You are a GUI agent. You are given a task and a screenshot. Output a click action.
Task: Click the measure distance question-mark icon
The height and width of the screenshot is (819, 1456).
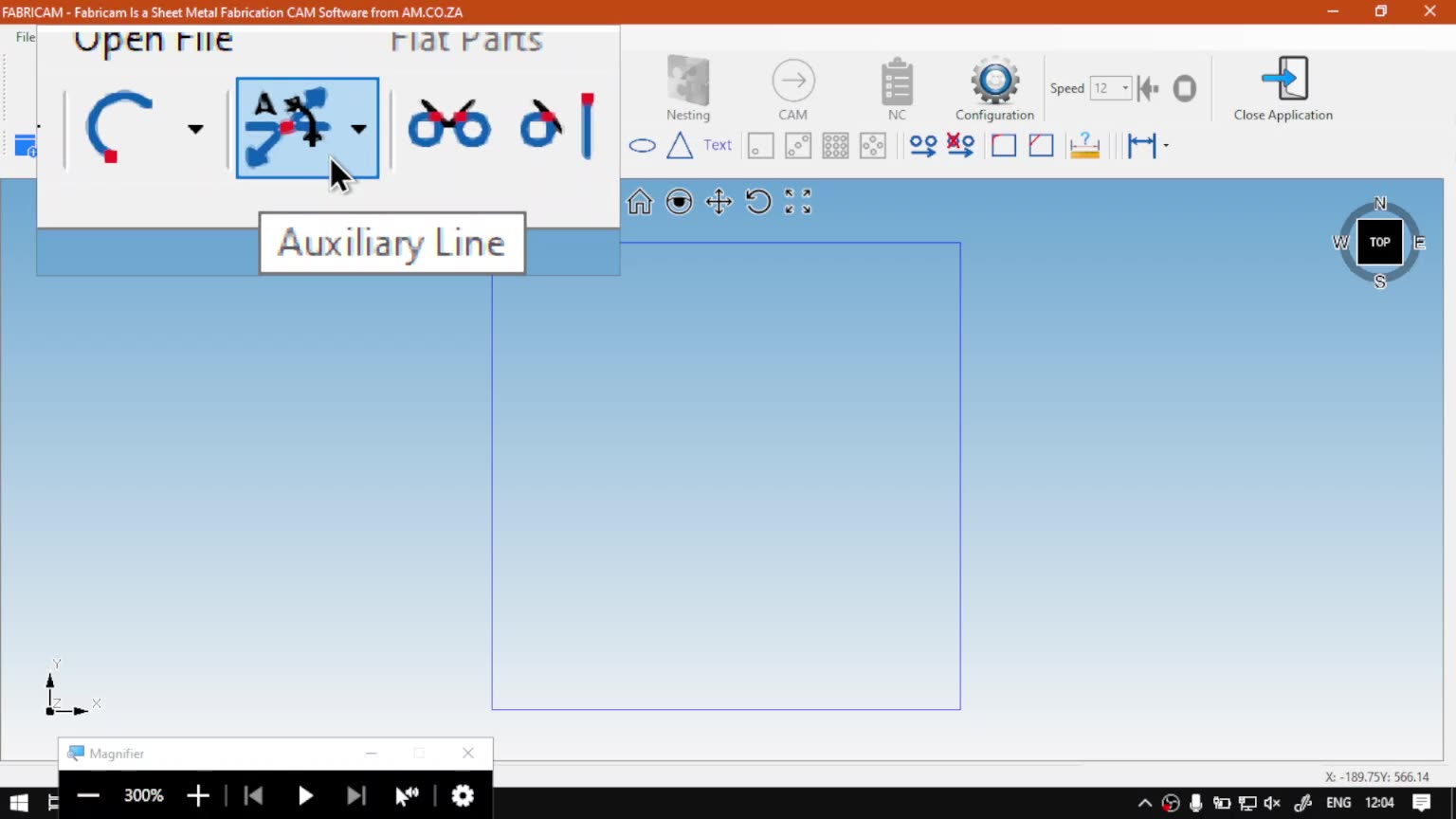(1084, 146)
